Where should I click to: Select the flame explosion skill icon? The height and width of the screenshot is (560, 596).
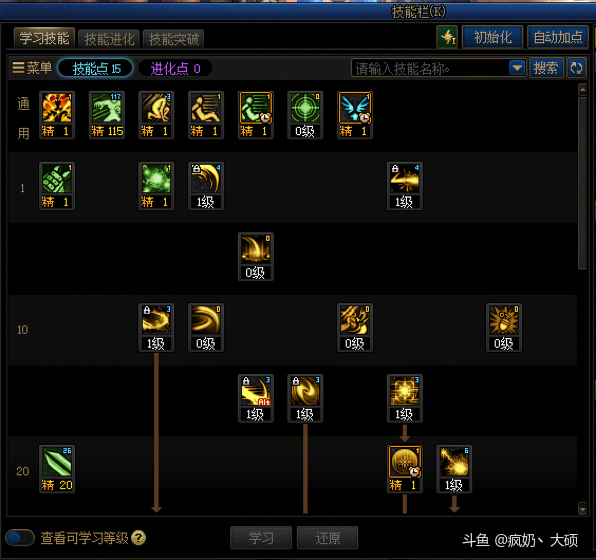(x=57, y=108)
